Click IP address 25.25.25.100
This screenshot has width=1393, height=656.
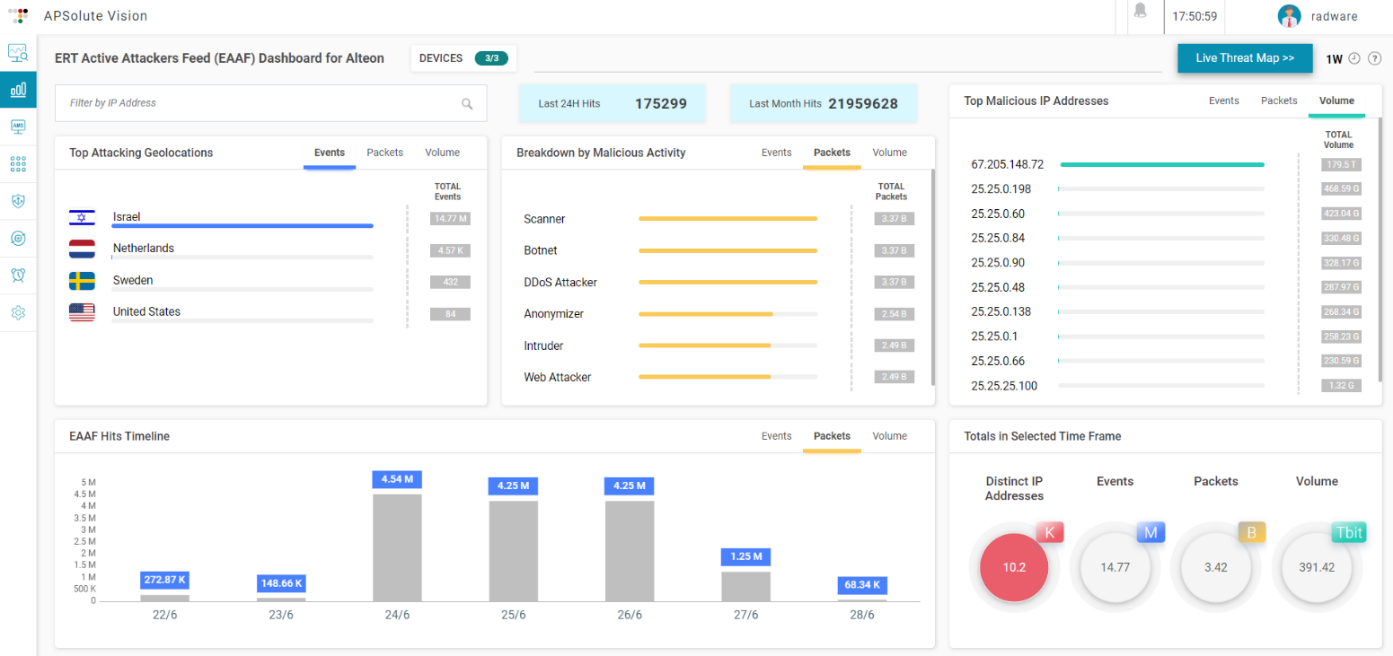[1004, 386]
